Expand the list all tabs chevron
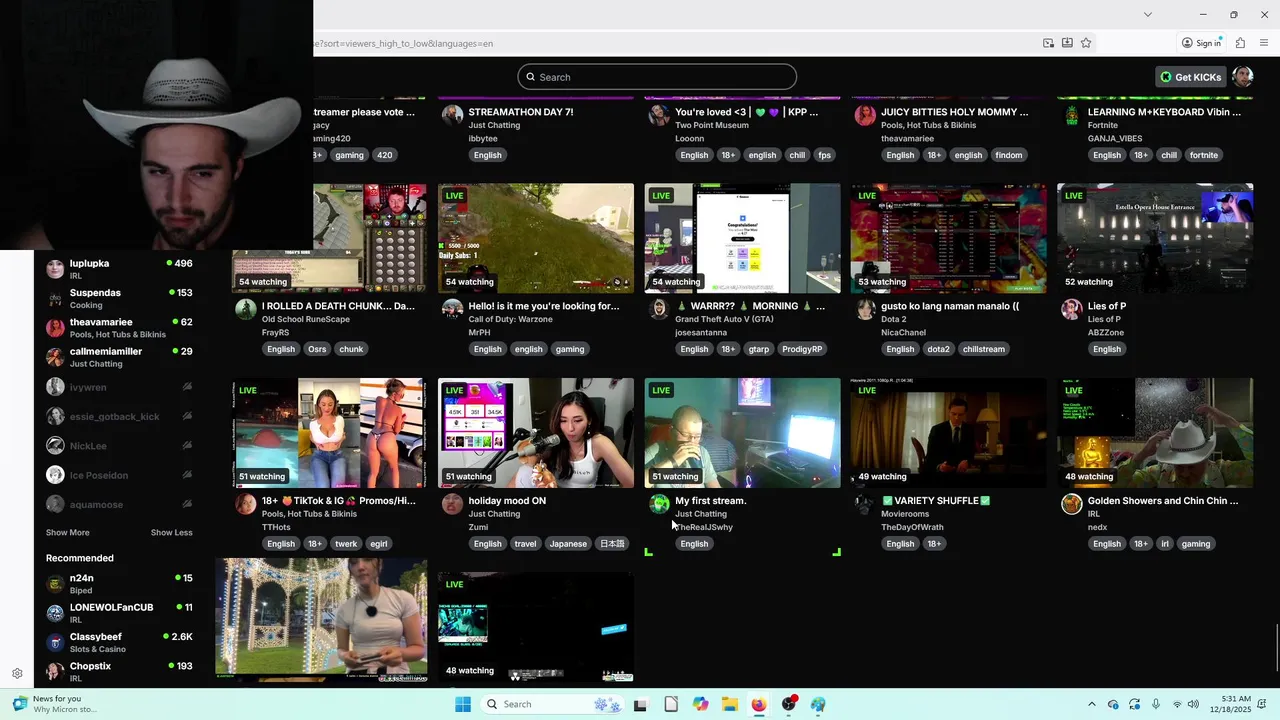Image resolution: width=1280 pixels, height=720 pixels. (x=1147, y=14)
